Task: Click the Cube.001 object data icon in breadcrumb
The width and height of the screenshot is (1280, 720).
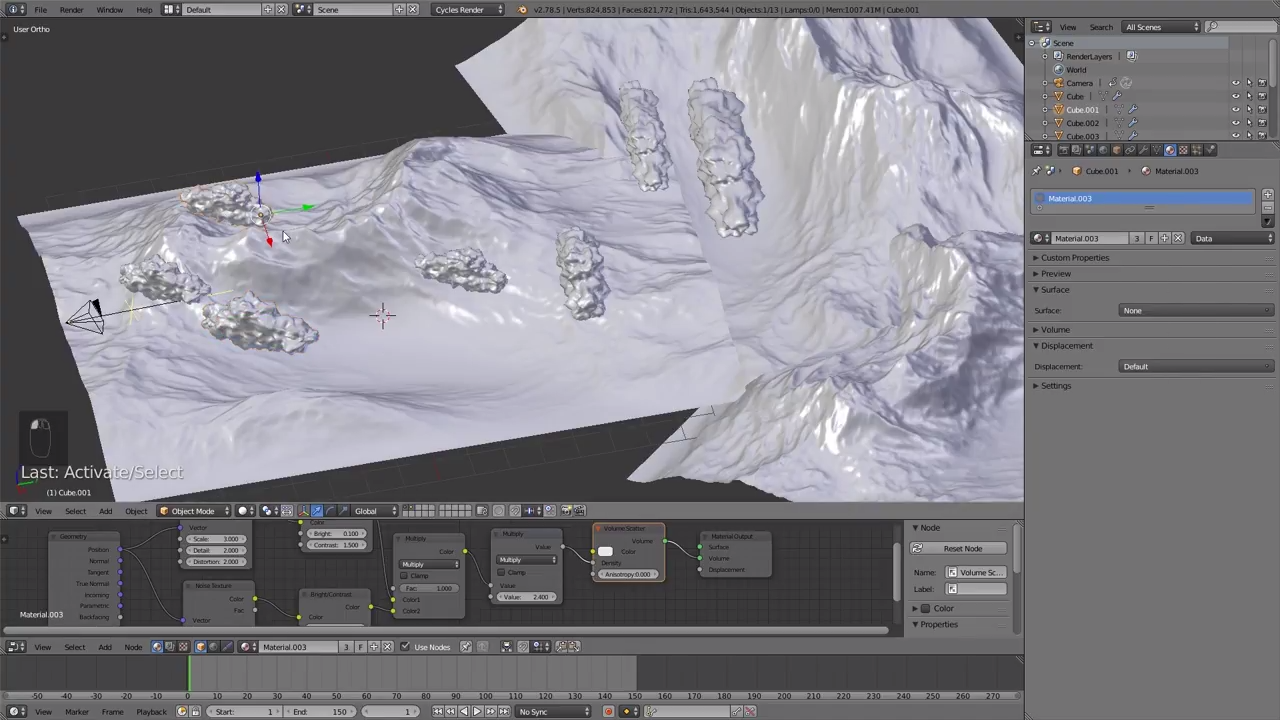Action: 1076,171
